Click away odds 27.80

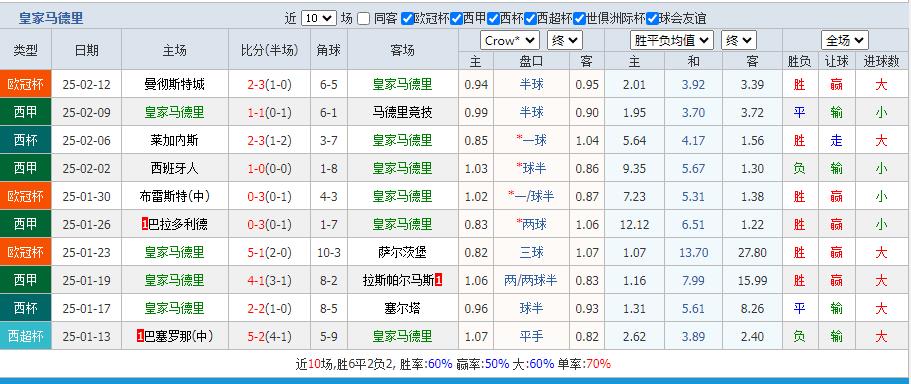click(752, 253)
